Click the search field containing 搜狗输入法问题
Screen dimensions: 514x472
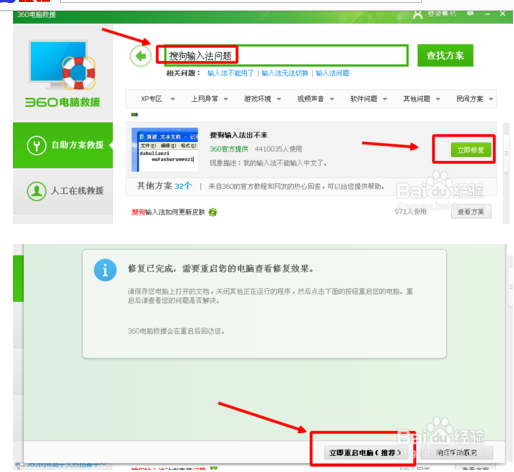[283, 55]
